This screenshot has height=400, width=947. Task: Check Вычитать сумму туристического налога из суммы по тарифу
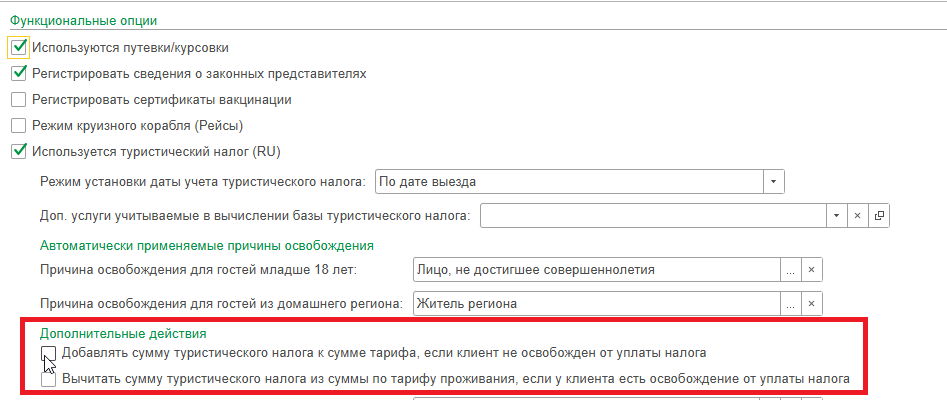(48, 379)
